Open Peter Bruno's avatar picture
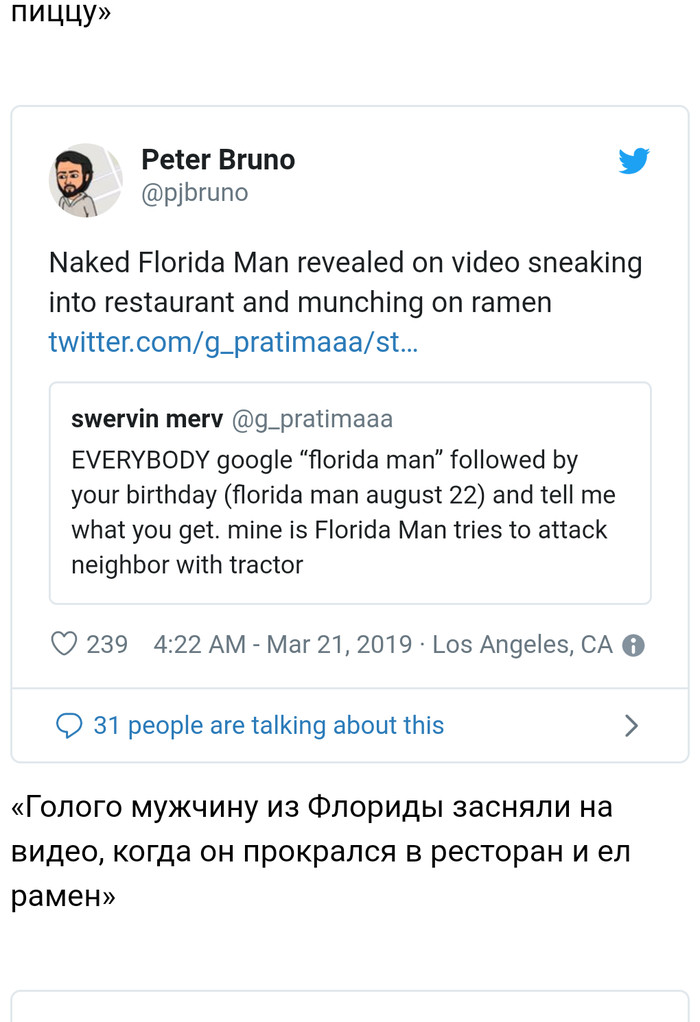 point(85,180)
